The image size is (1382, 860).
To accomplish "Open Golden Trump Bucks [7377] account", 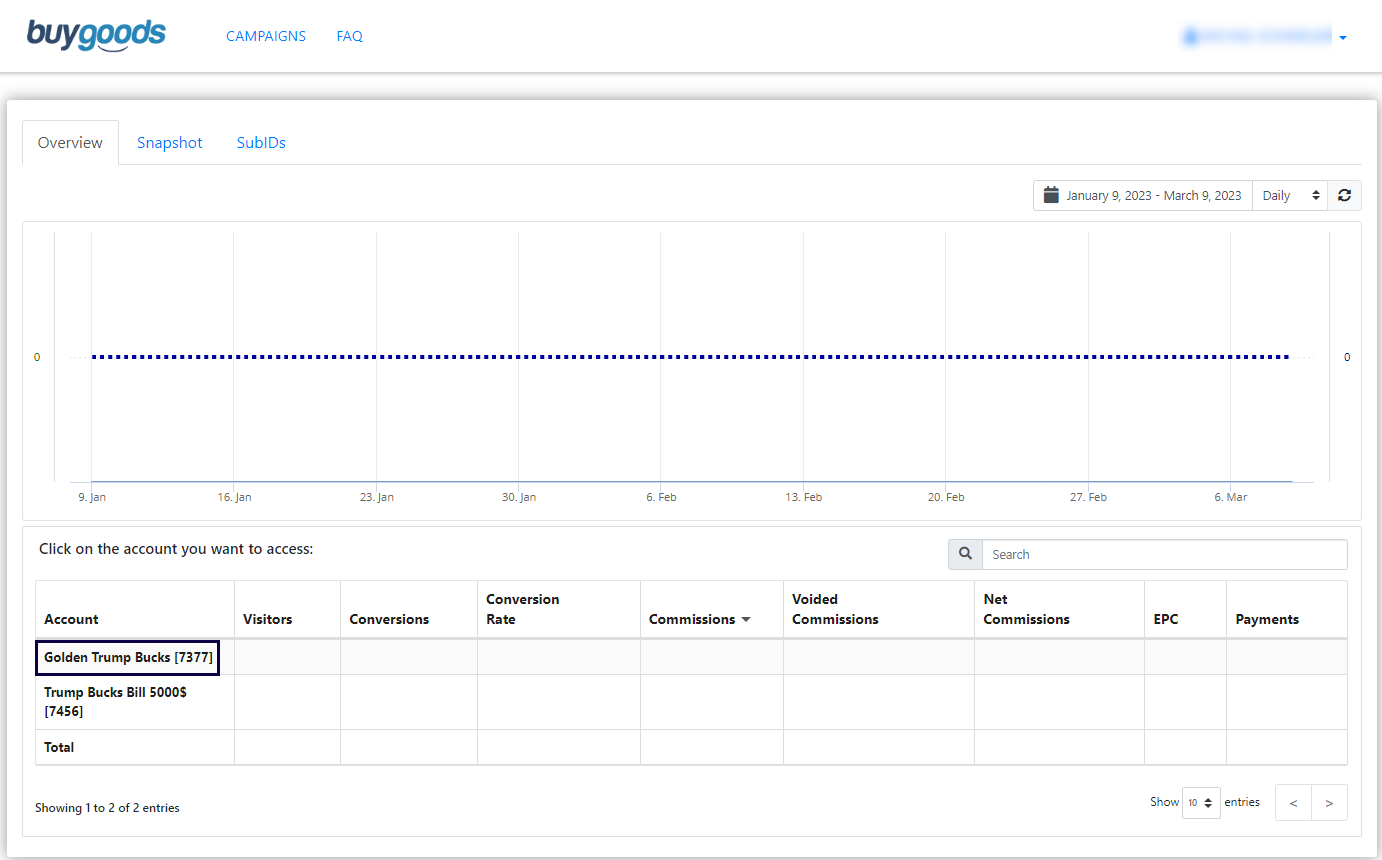I will pos(128,658).
